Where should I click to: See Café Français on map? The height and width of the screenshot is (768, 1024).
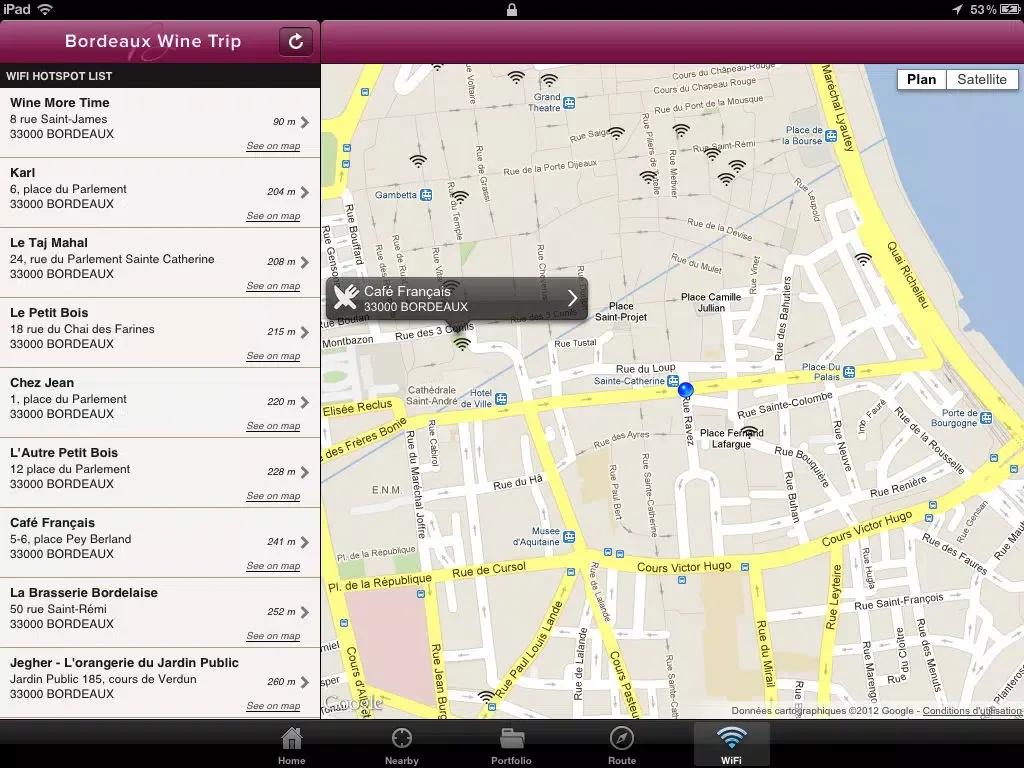click(273, 566)
